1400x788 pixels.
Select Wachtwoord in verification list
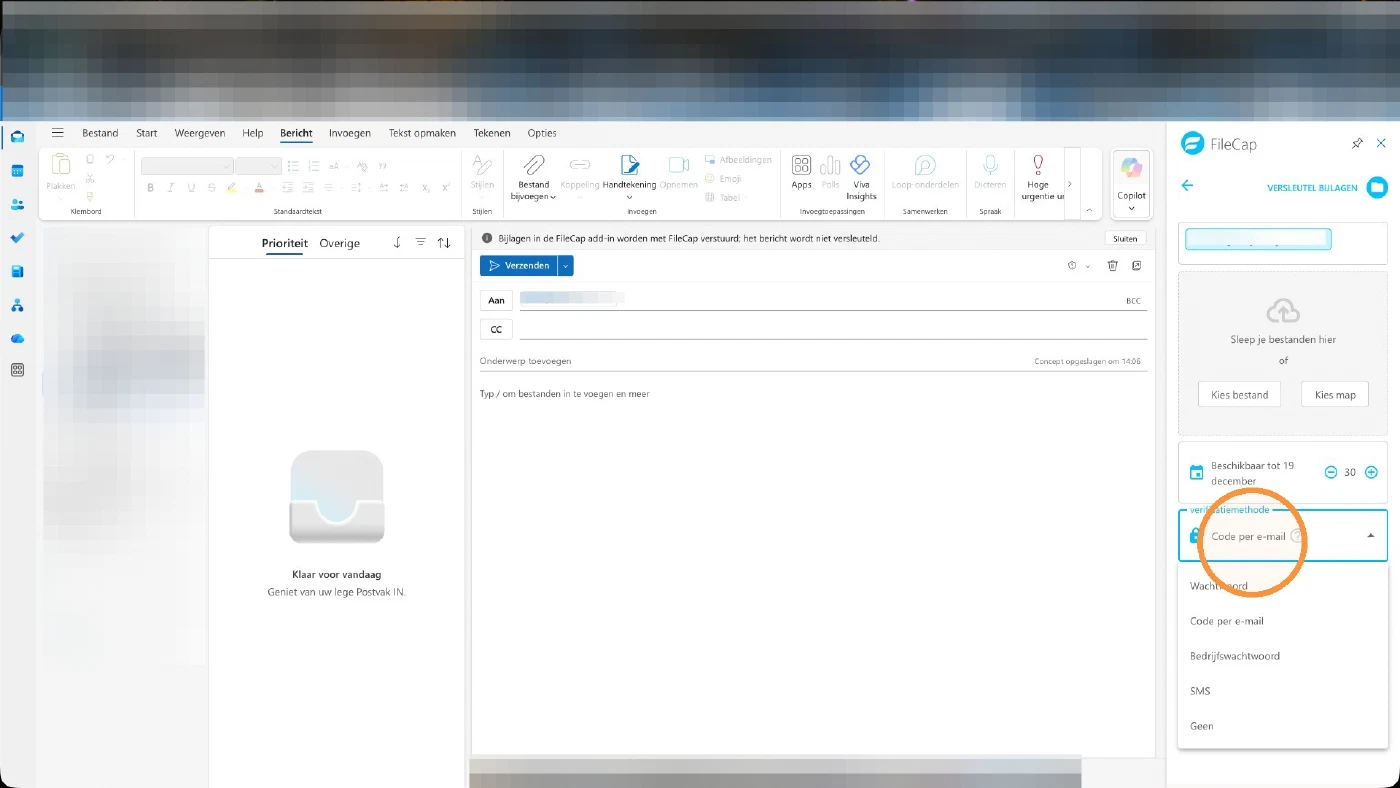click(x=1283, y=586)
